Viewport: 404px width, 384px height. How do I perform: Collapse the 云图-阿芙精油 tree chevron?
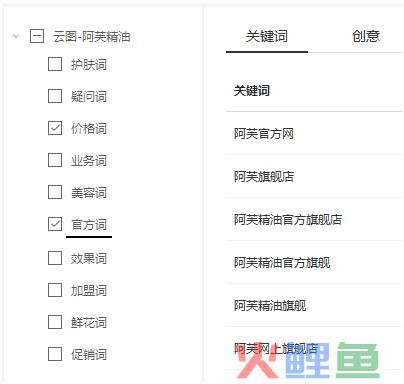(x=16, y=36)
